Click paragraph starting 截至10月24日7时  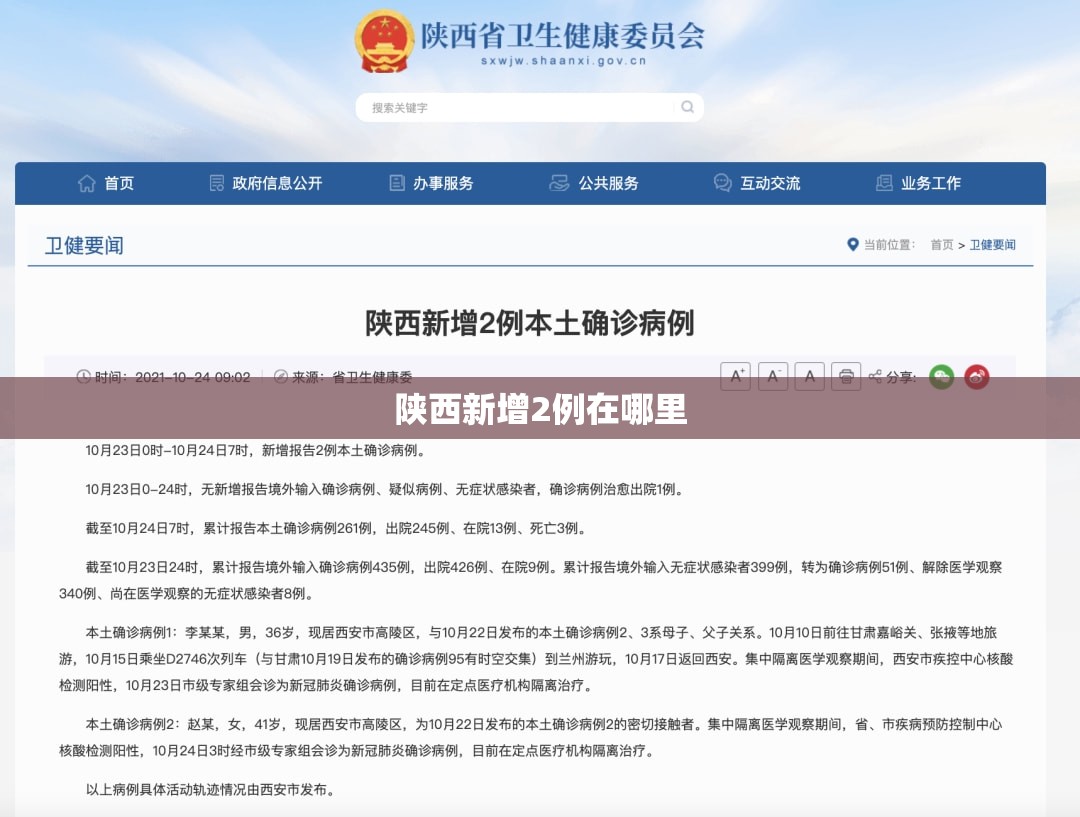[x=336, y=528]
